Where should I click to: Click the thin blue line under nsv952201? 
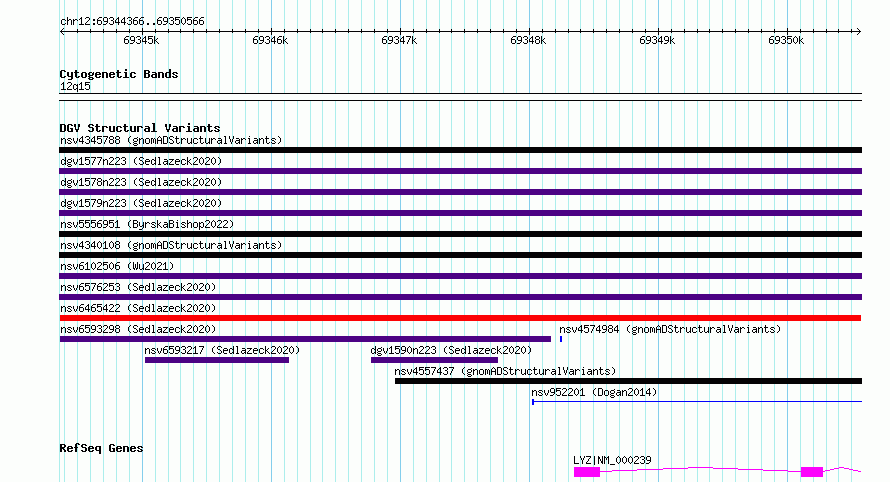tap(697, 402)
